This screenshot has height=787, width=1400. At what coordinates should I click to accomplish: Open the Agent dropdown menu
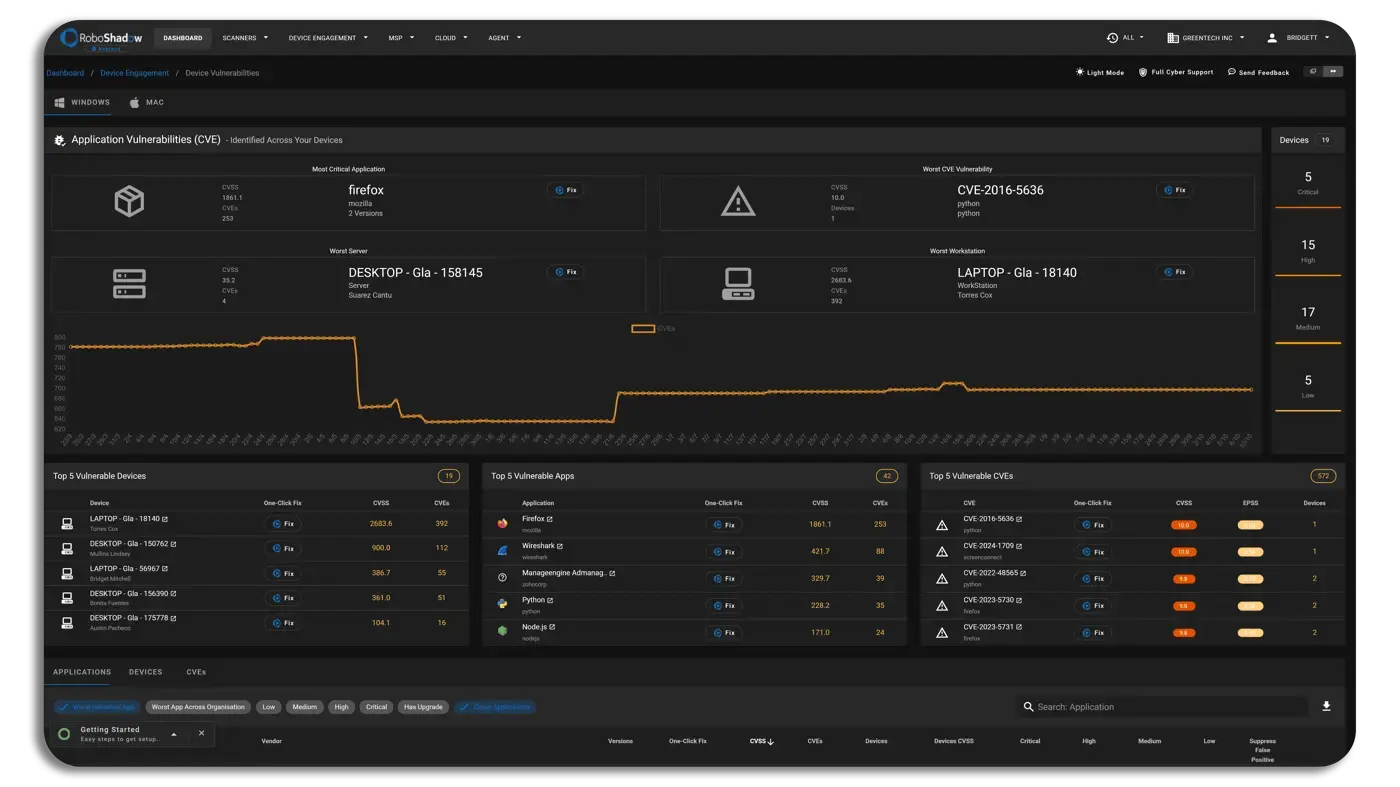504,38
